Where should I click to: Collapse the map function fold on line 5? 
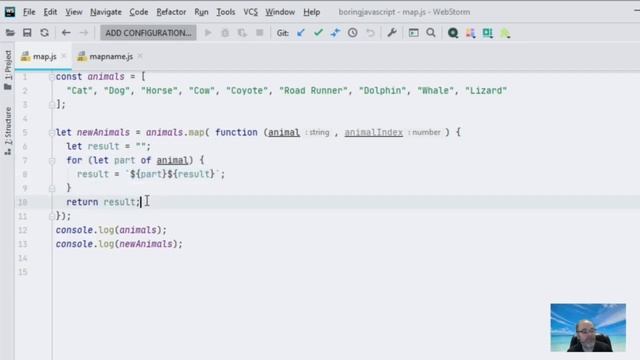point(51,132)
